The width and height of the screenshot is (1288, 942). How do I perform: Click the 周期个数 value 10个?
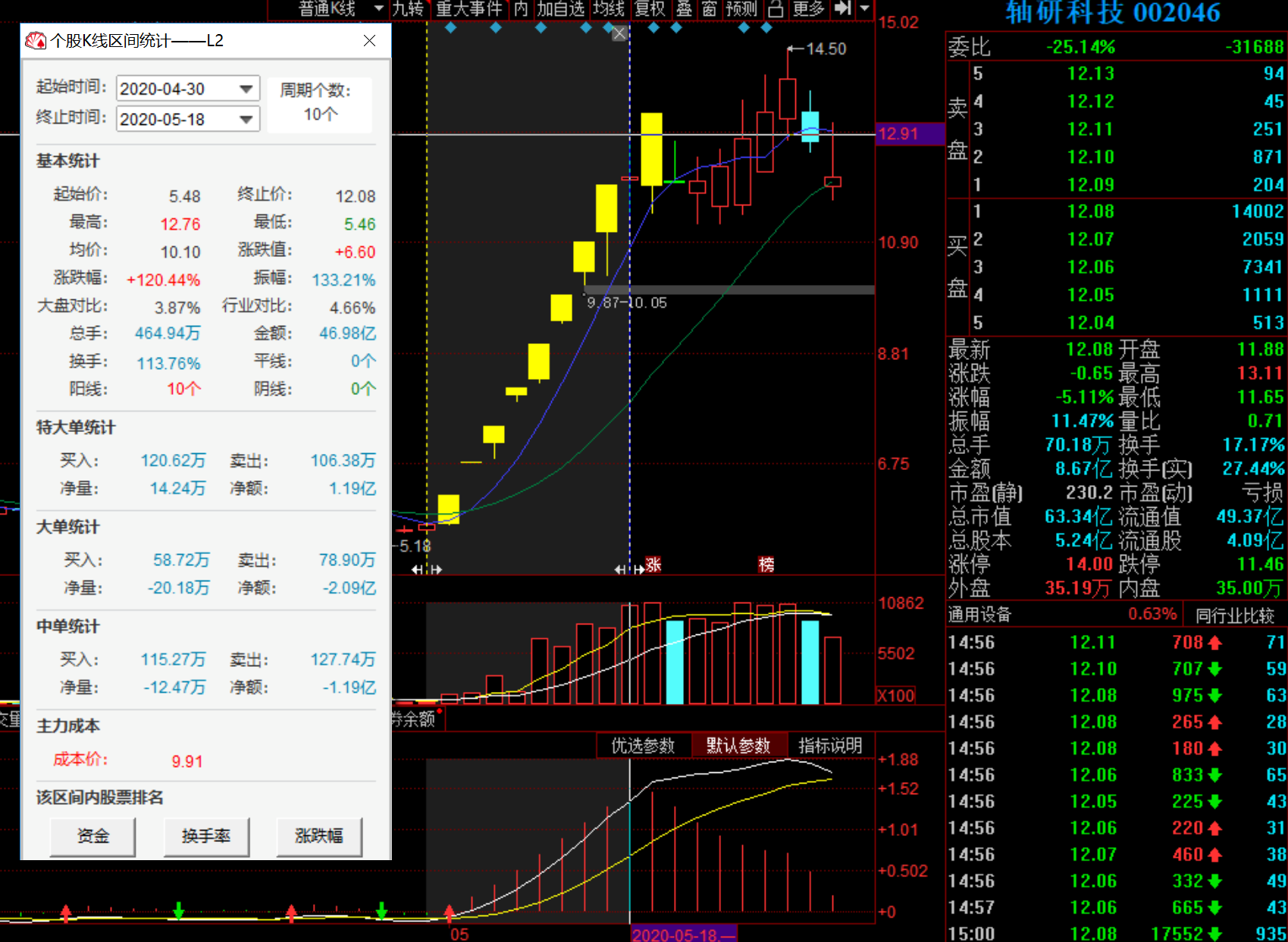[x=321, y=114]
